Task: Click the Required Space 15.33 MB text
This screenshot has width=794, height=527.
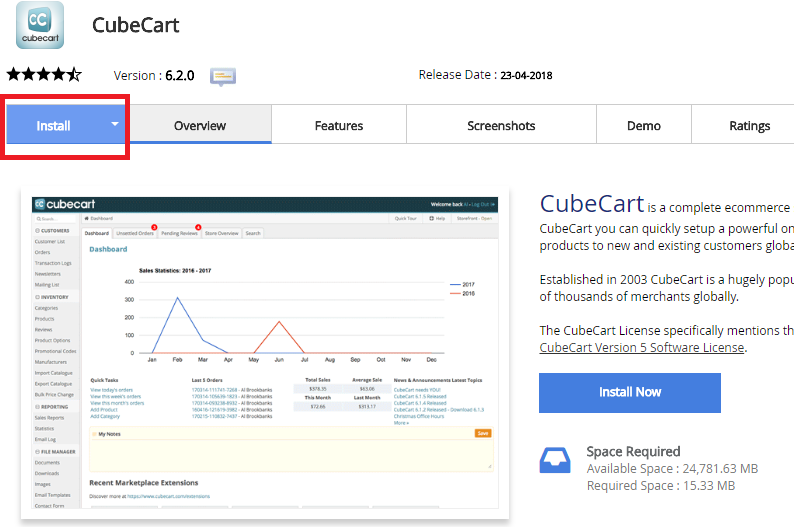Action: (660, 486)
